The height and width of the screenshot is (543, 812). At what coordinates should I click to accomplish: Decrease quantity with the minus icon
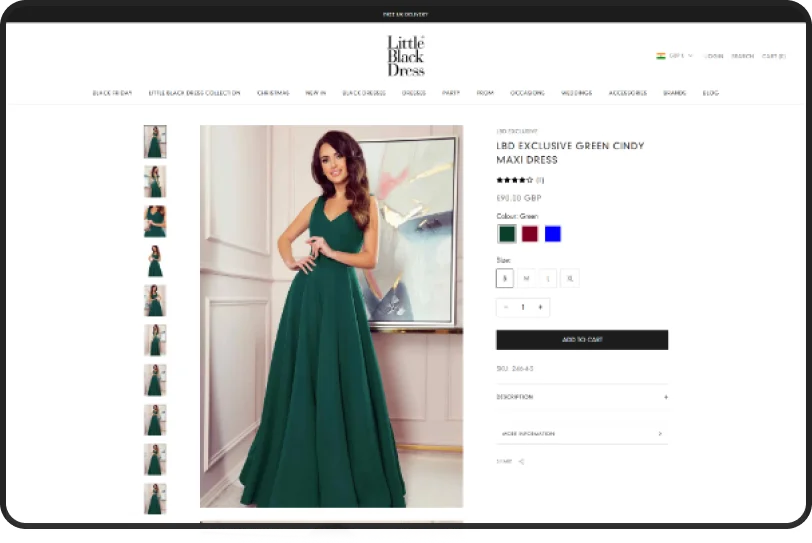click(505, 307)
